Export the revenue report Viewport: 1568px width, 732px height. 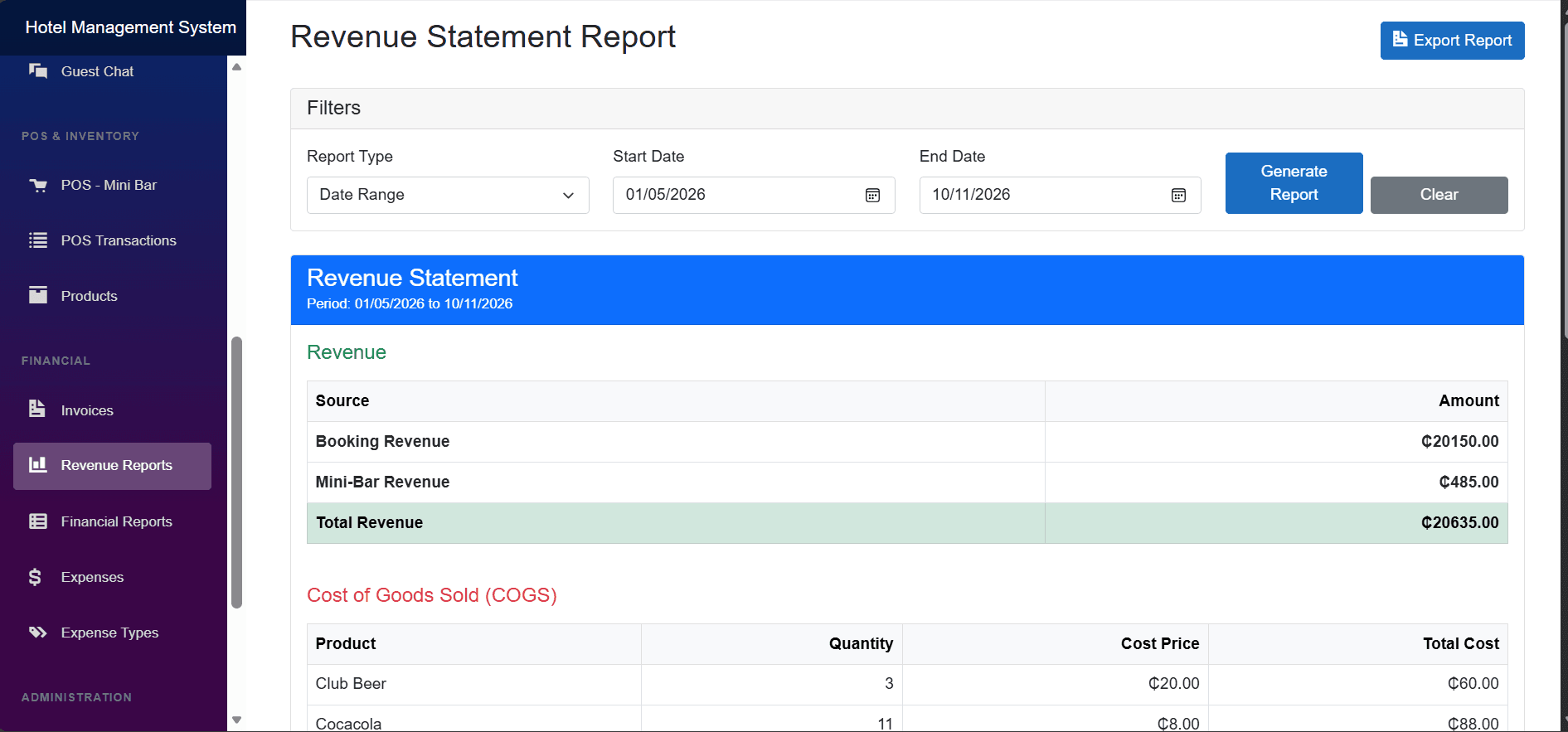point(1452,41)
